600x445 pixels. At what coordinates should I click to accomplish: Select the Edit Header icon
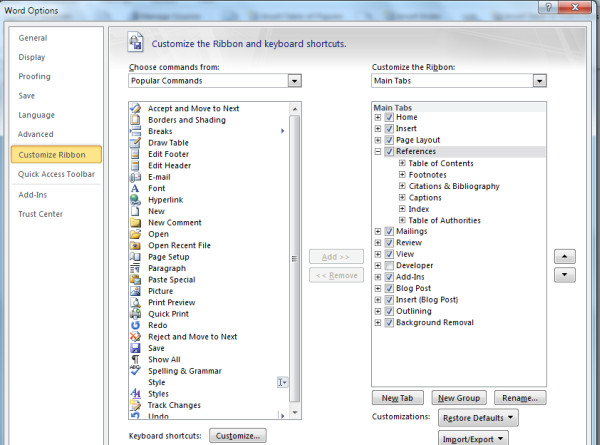point(135,166)
